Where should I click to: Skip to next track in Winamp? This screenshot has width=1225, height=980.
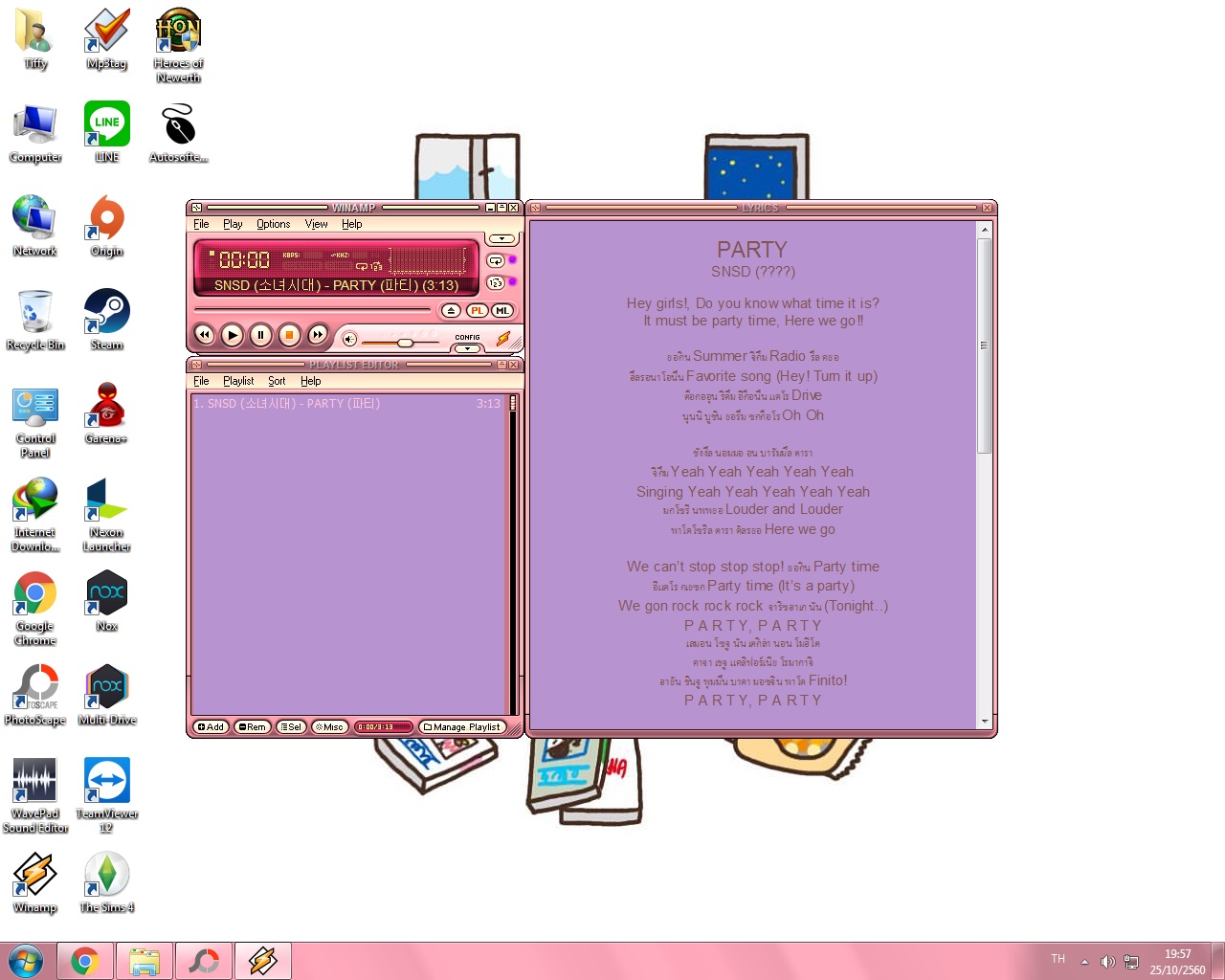pos(318,335)
